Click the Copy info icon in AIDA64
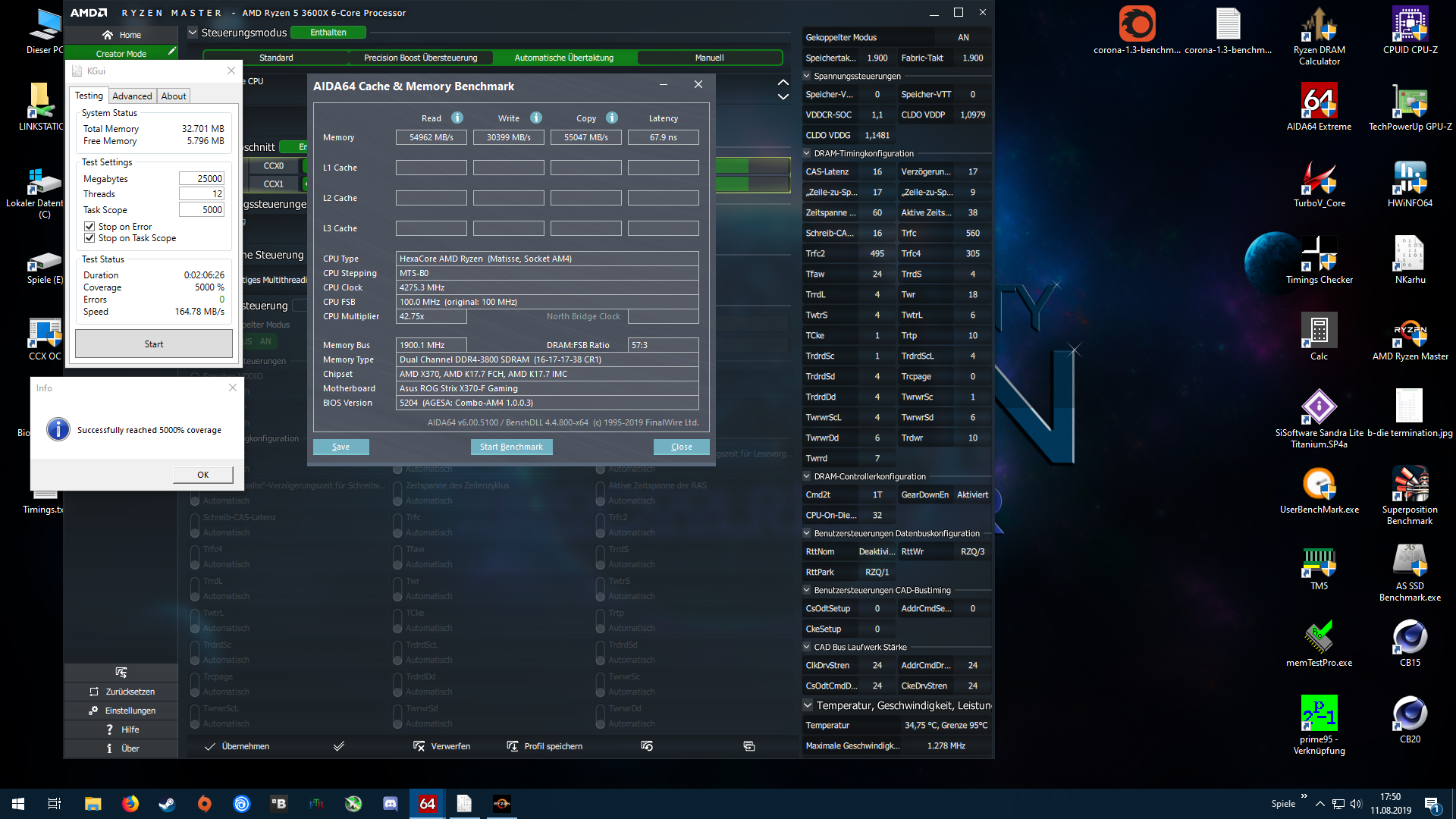The width and height of the screenshot is (1456, 819). point(612,118)
